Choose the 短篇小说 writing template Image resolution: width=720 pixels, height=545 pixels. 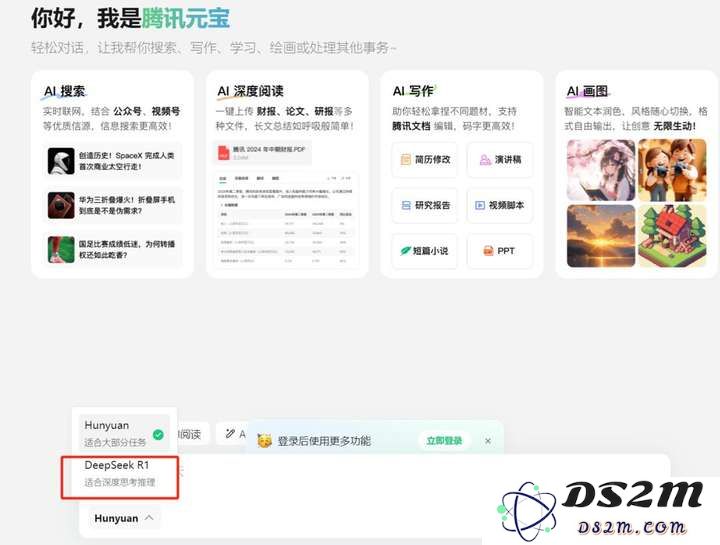tap(425, 251)
